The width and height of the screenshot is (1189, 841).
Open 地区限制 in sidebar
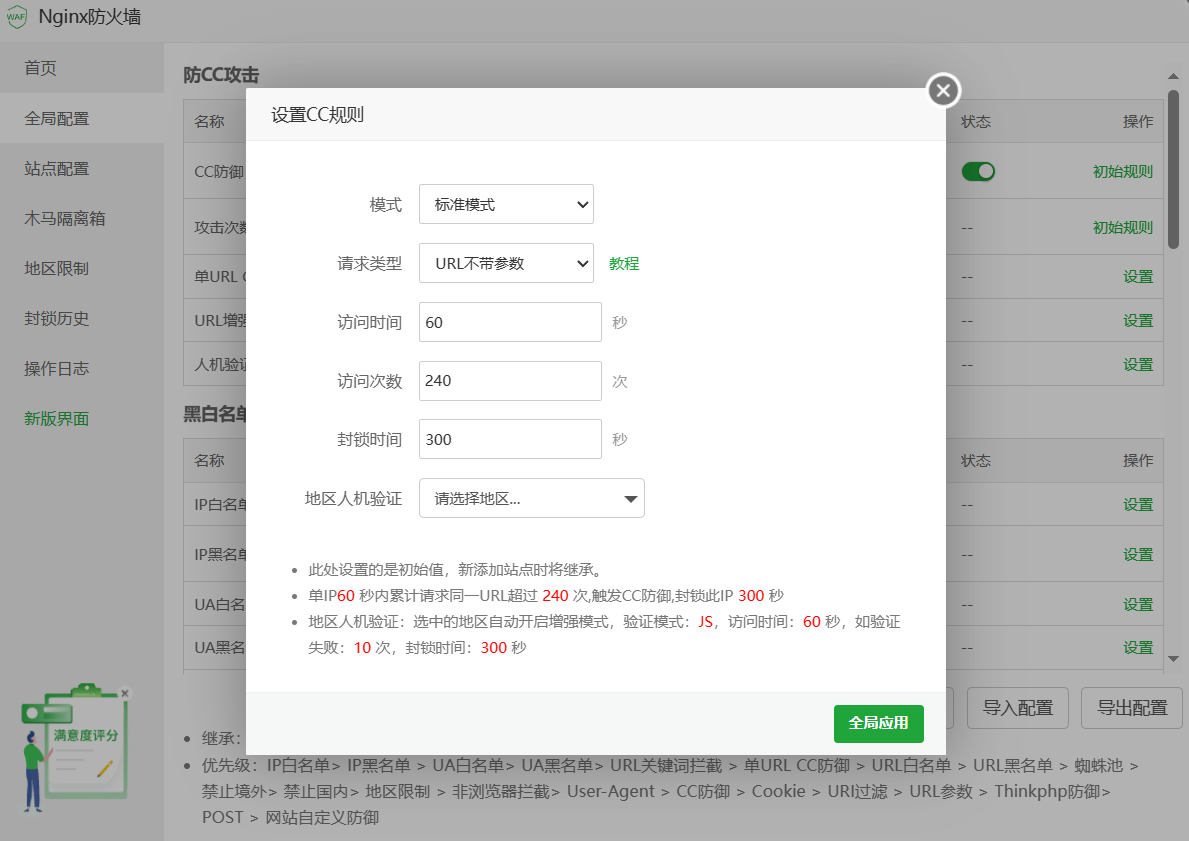(82, 268)
